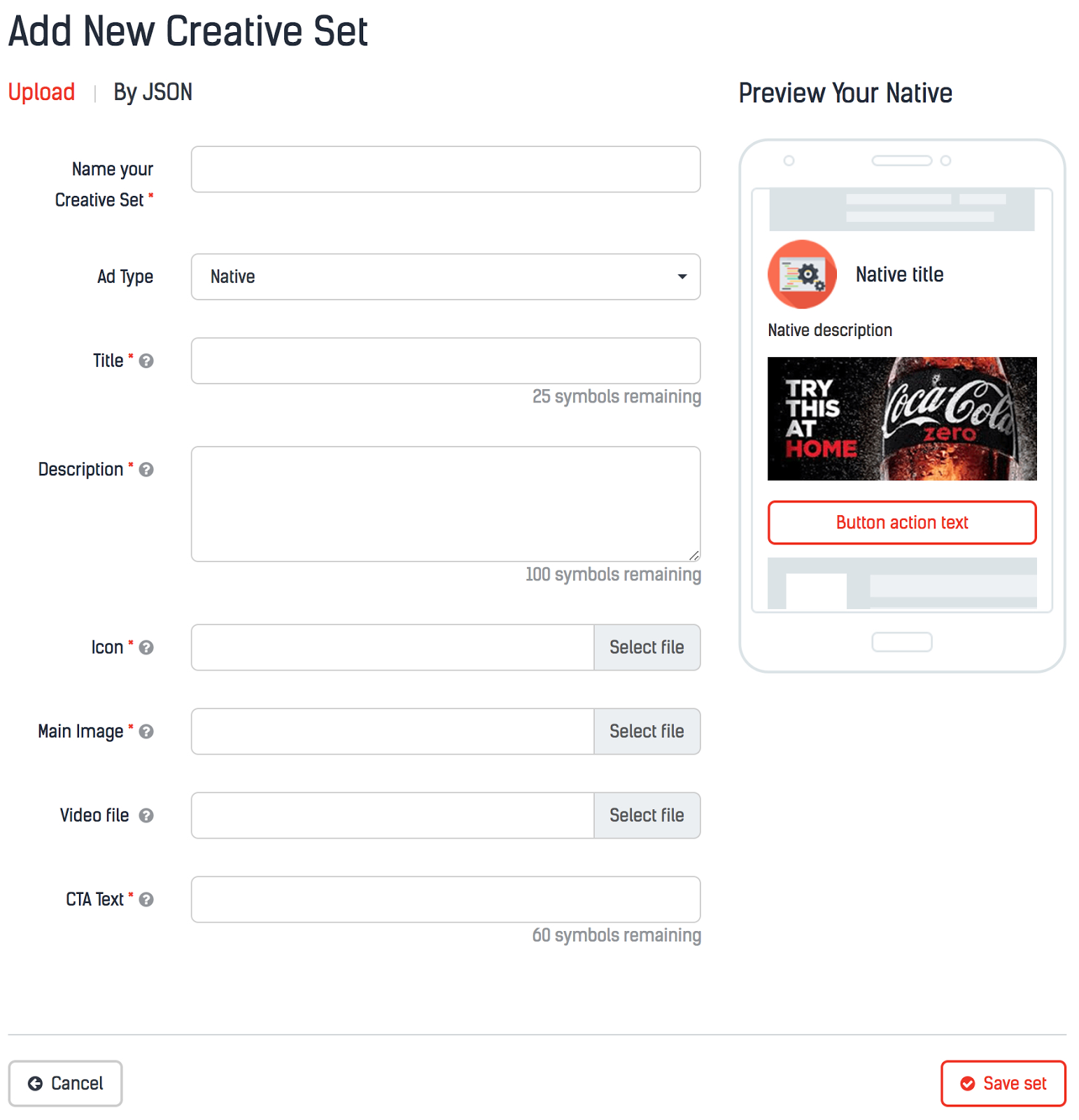Click the Creative Set name input field
The width and height of the screenshot is (1079, 1120).
[x=446, y=169]
